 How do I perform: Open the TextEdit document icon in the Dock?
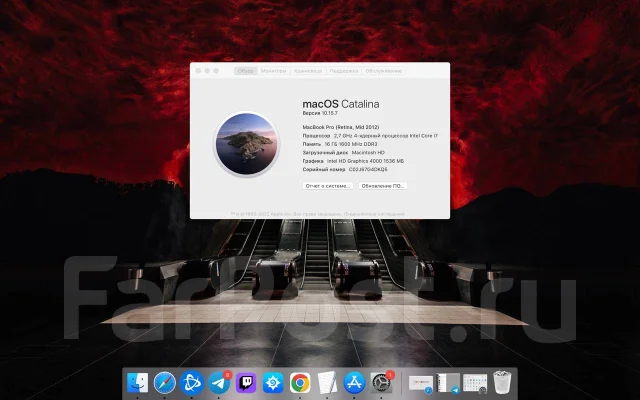(x=327, y=383)
